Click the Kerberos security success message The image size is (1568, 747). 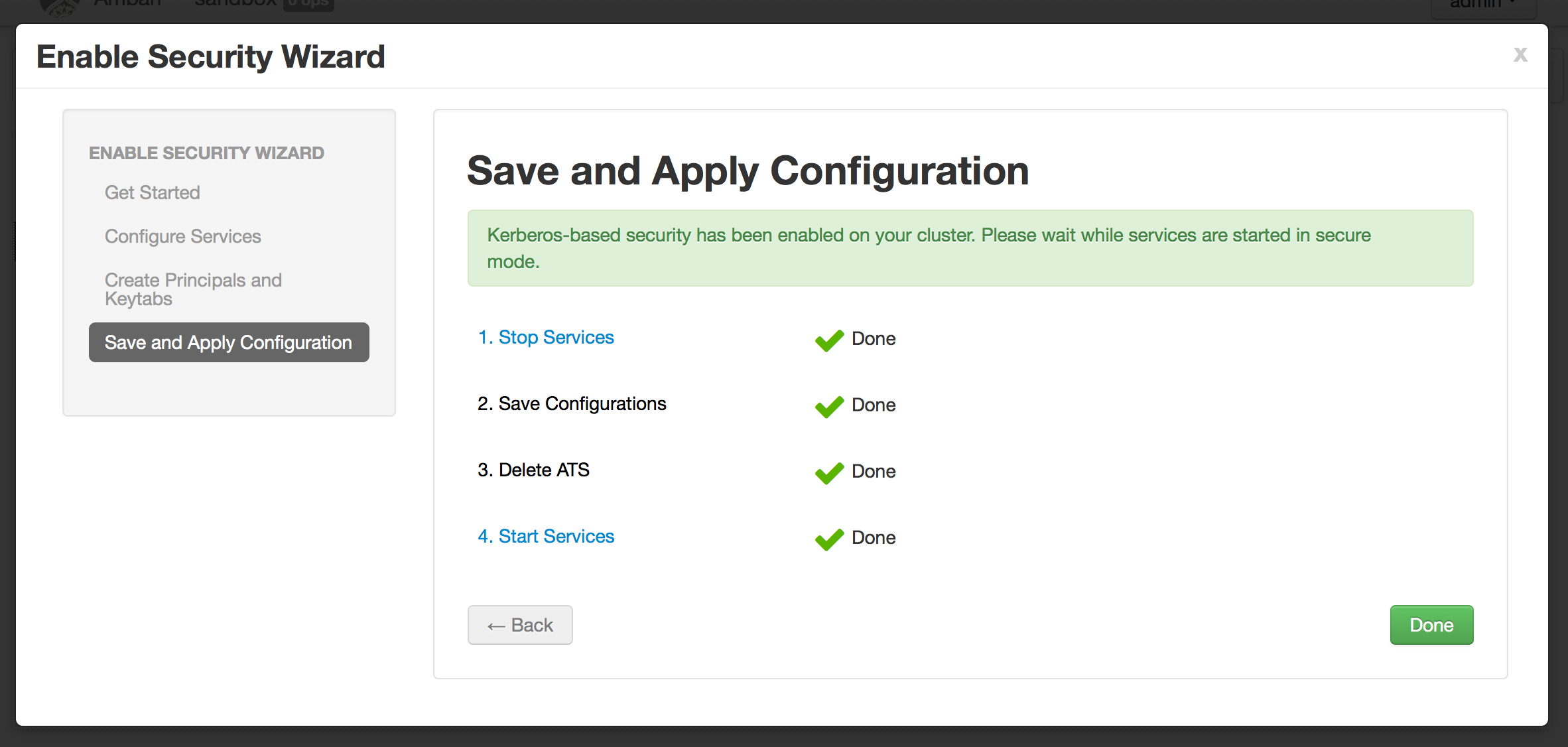click(x=970, y=248)
